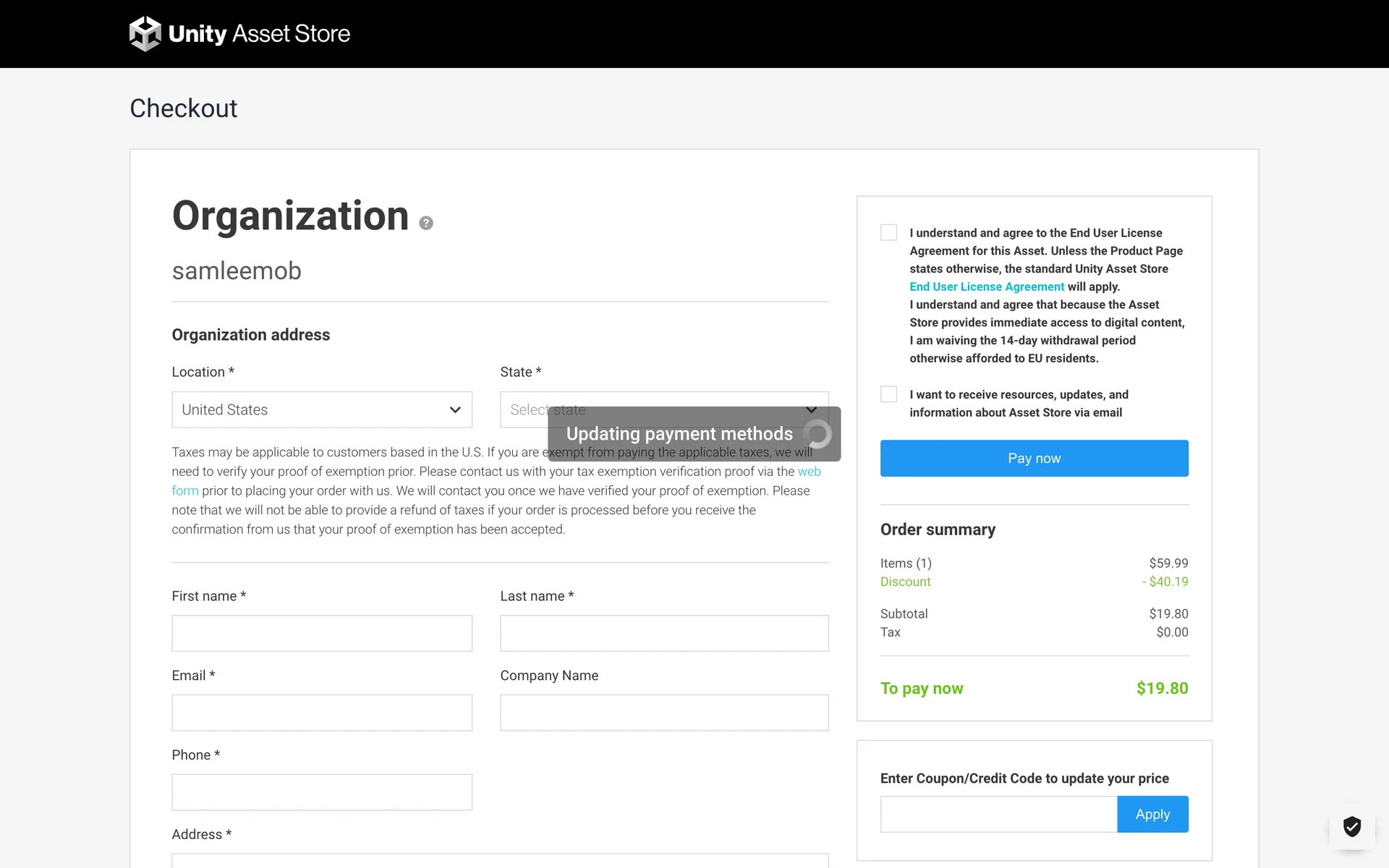Viewport: 1389px width, 868px height.
Task: Check the End User License Agreement checkbox
Action: tap(888, 232)
